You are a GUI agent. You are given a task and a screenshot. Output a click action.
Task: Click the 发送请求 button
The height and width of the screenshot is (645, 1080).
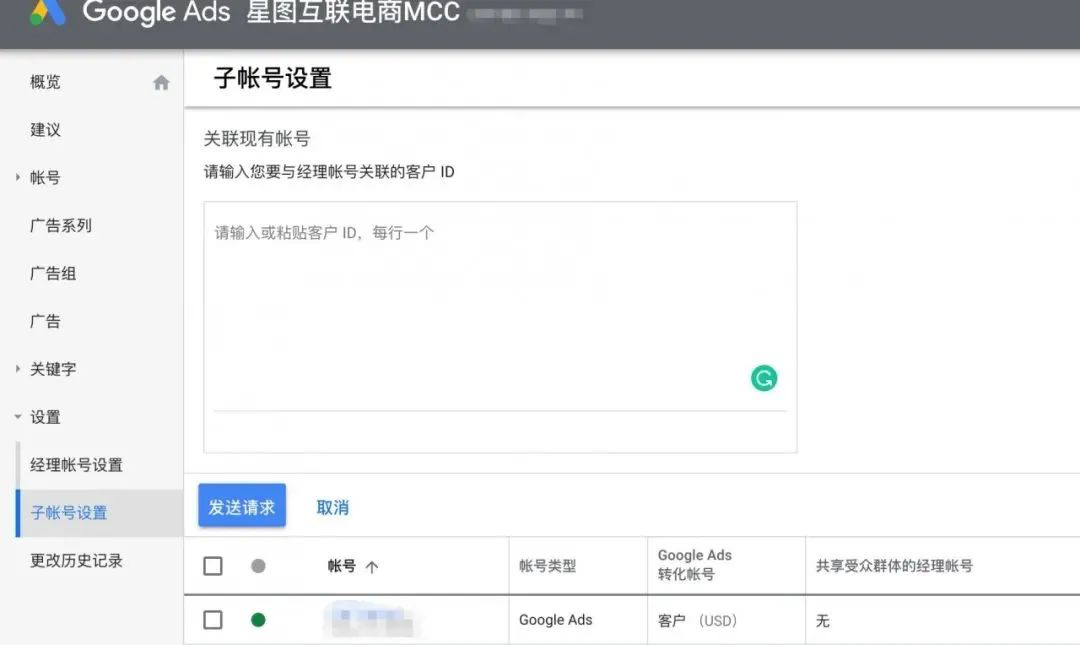(x=241, y=506)
